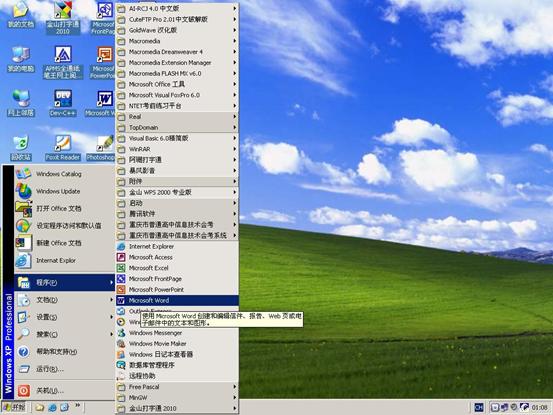This screenshot has width=553, height=415.
Task: Click the system tray clock 01:08
Action: coord(540,408)
